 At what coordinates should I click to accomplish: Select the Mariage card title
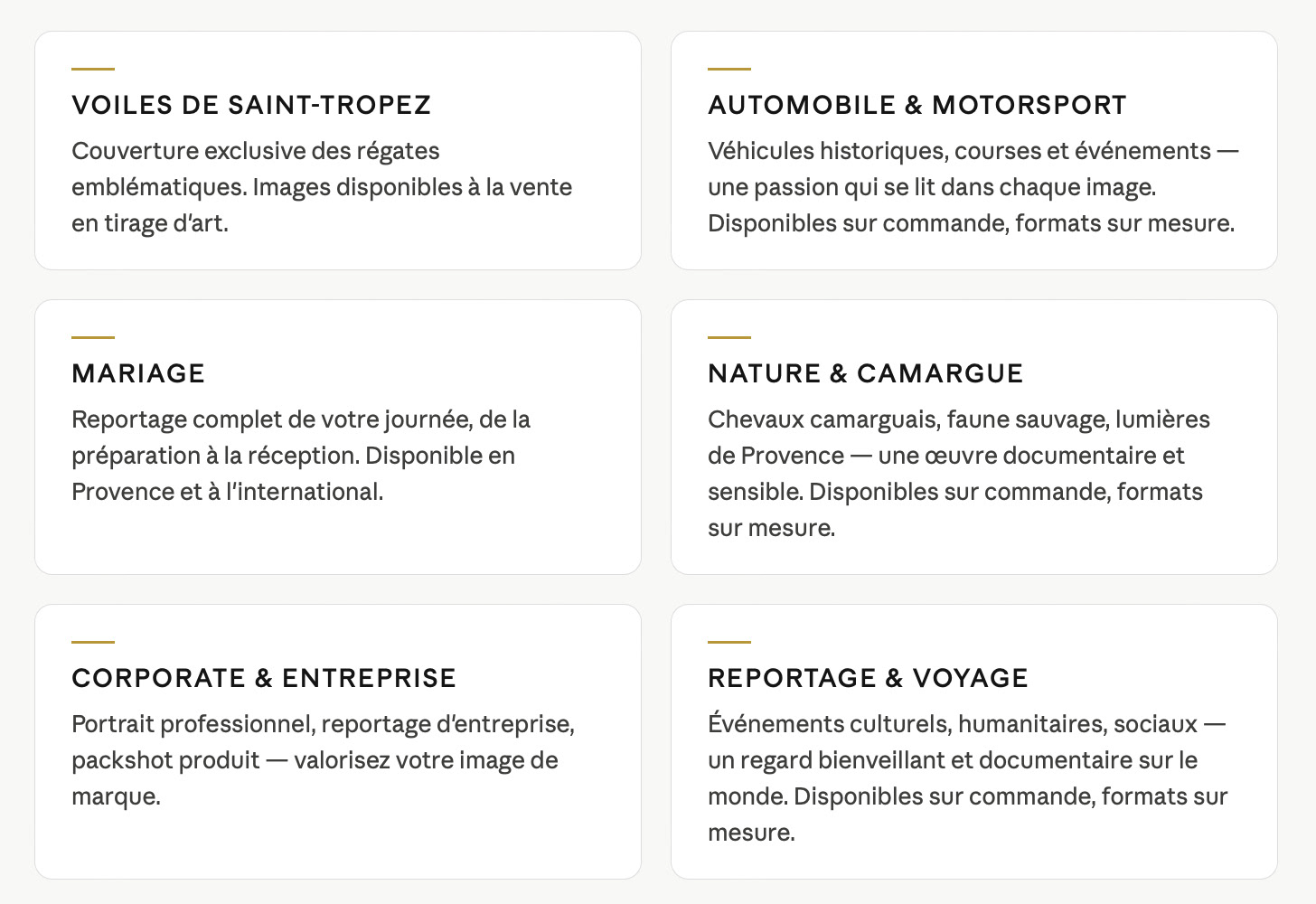138,373
